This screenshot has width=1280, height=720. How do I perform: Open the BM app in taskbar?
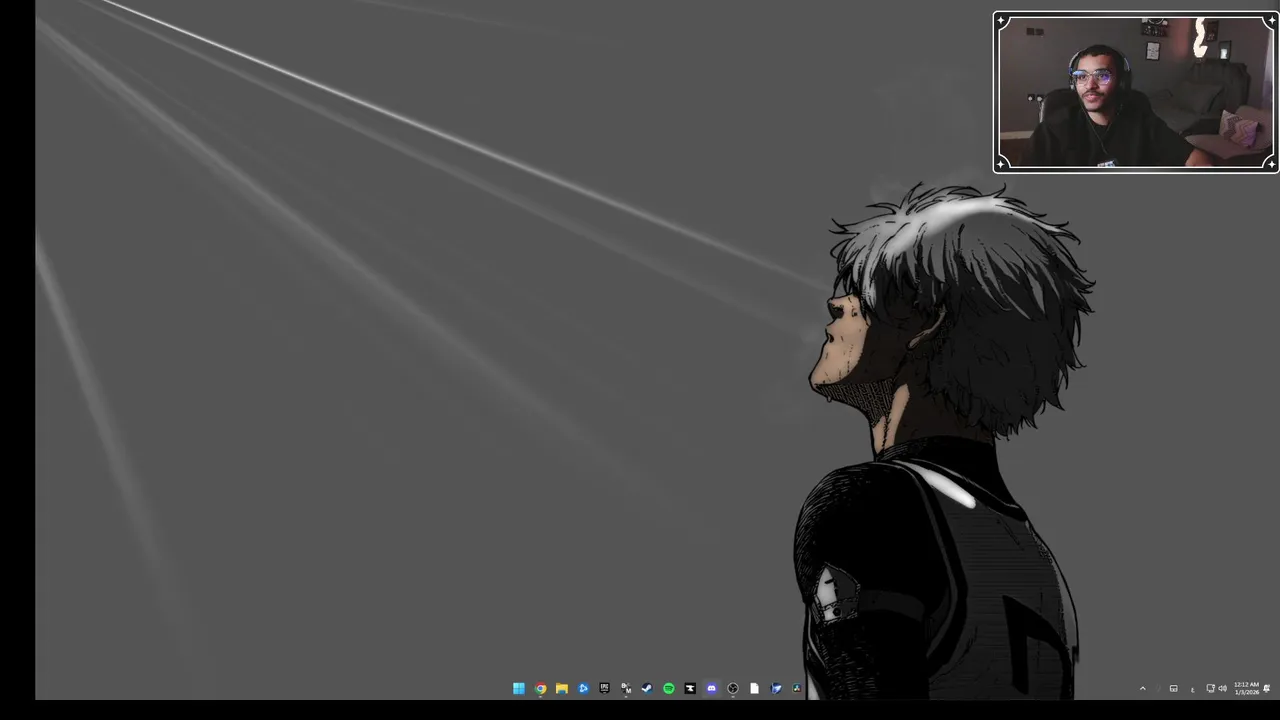point(626,688)
